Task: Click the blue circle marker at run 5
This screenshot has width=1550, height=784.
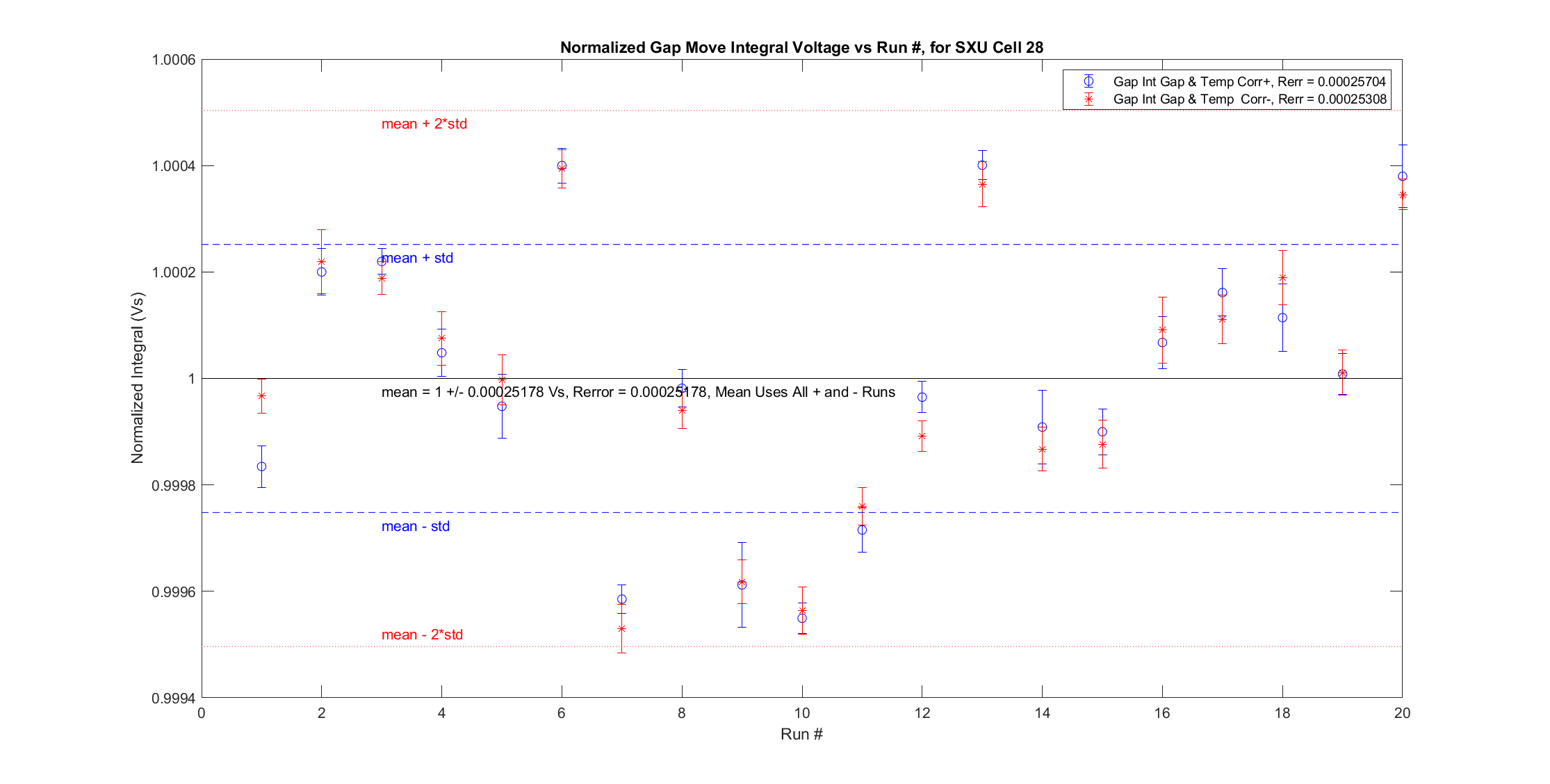Action: pyautogui.click(x=502, y=407)
